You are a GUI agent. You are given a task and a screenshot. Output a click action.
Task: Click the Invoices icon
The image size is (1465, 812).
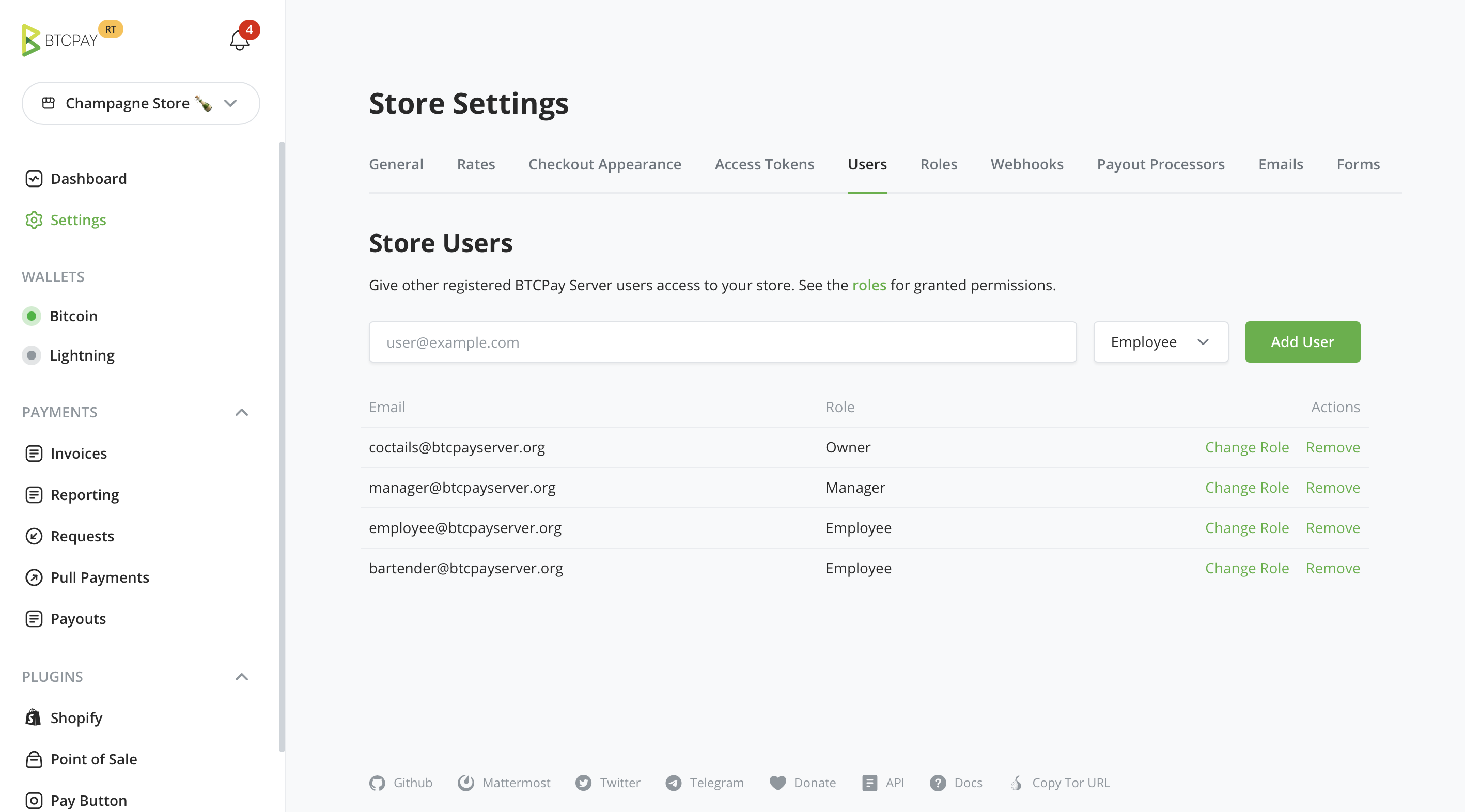coord(34,453)
